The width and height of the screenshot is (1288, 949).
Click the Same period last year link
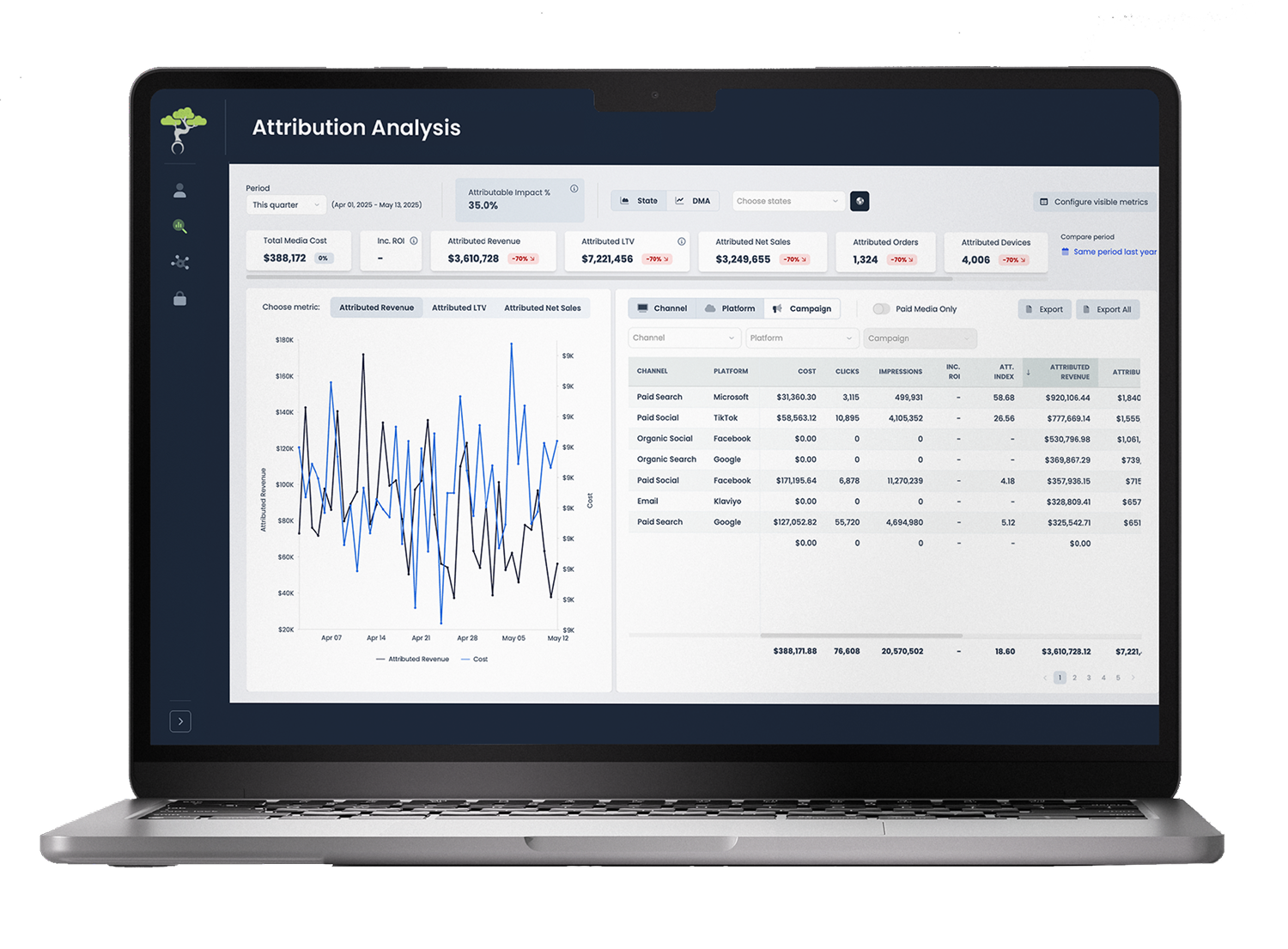[x=1115, y=252]
